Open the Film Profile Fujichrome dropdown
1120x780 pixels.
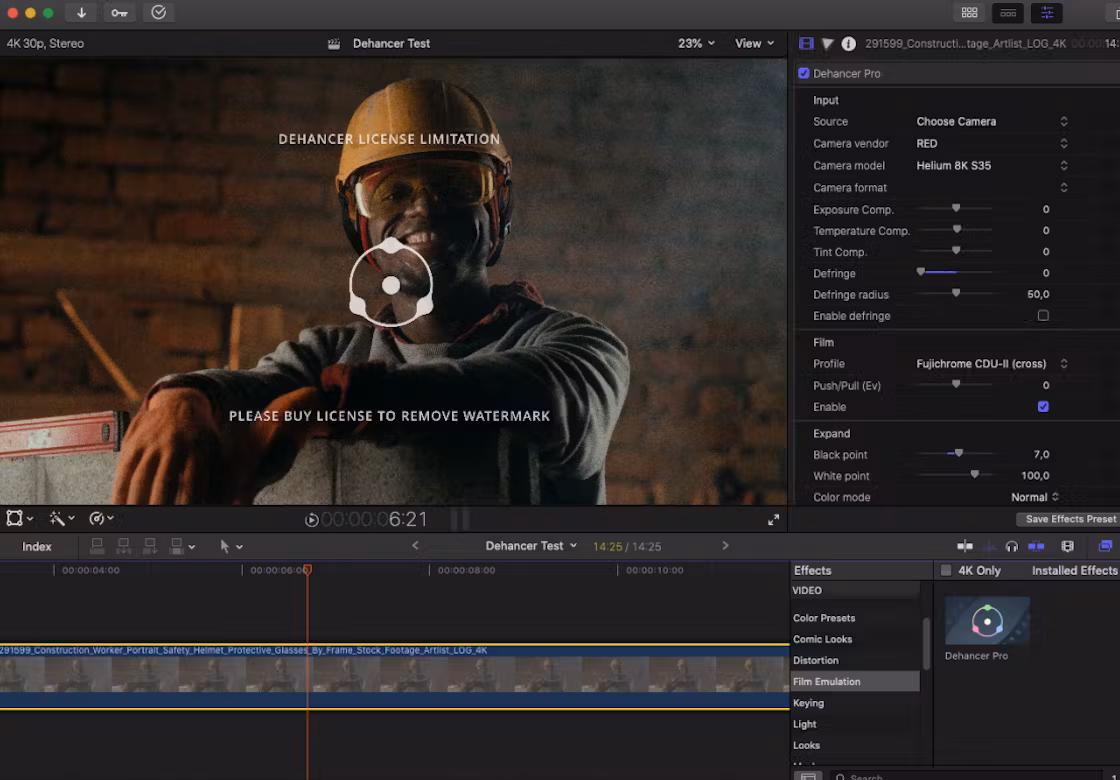[x=992, y=364]
